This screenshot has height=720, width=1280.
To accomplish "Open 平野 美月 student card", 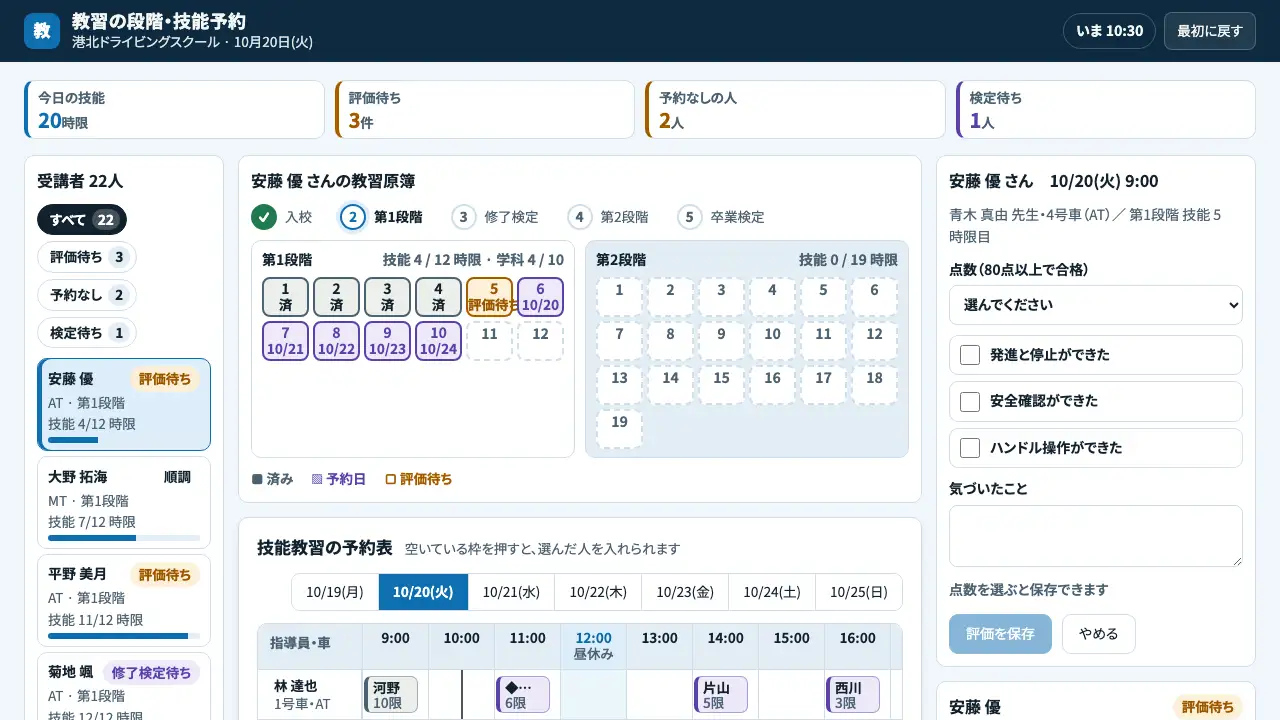I will tap(124, 601).
